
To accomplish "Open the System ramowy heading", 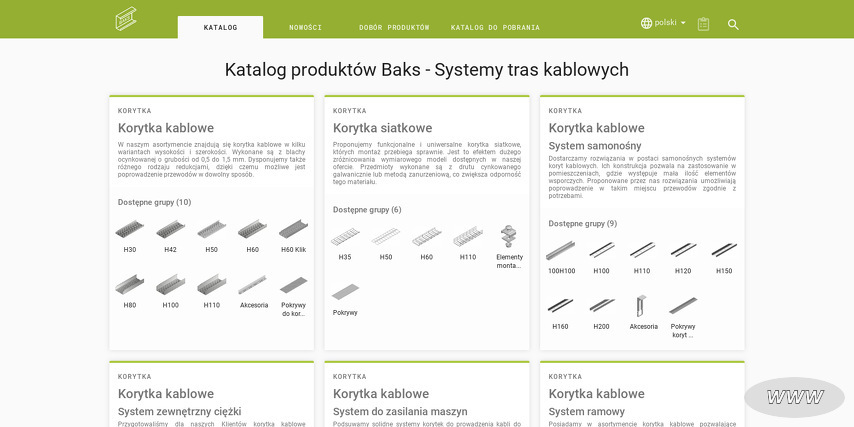I will pyautogui.click(x=587, y=411).
